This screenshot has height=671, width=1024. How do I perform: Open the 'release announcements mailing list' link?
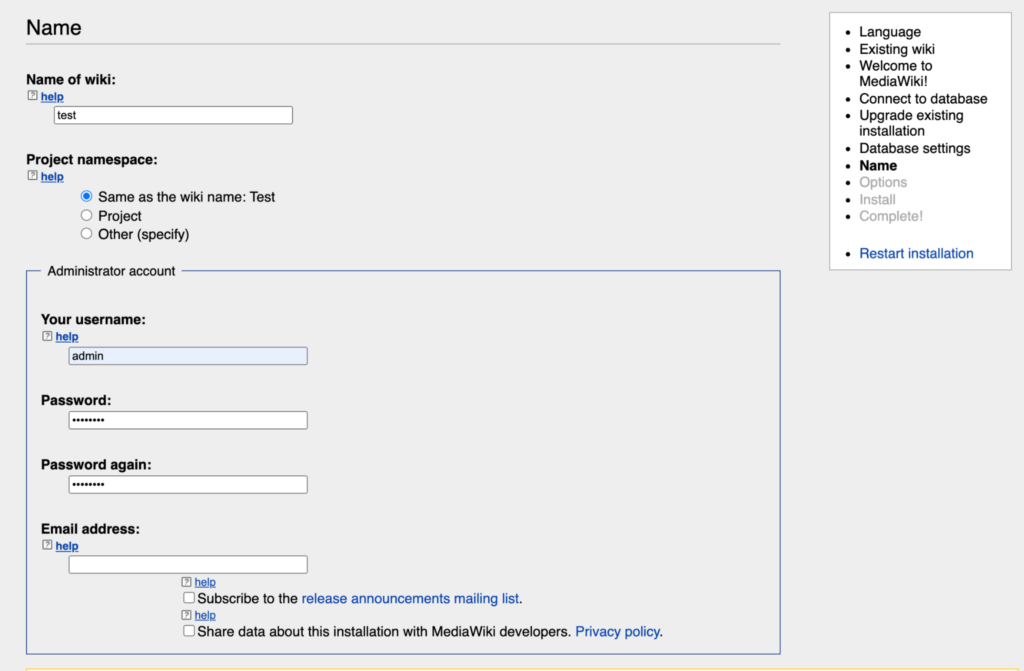point(411,597)
